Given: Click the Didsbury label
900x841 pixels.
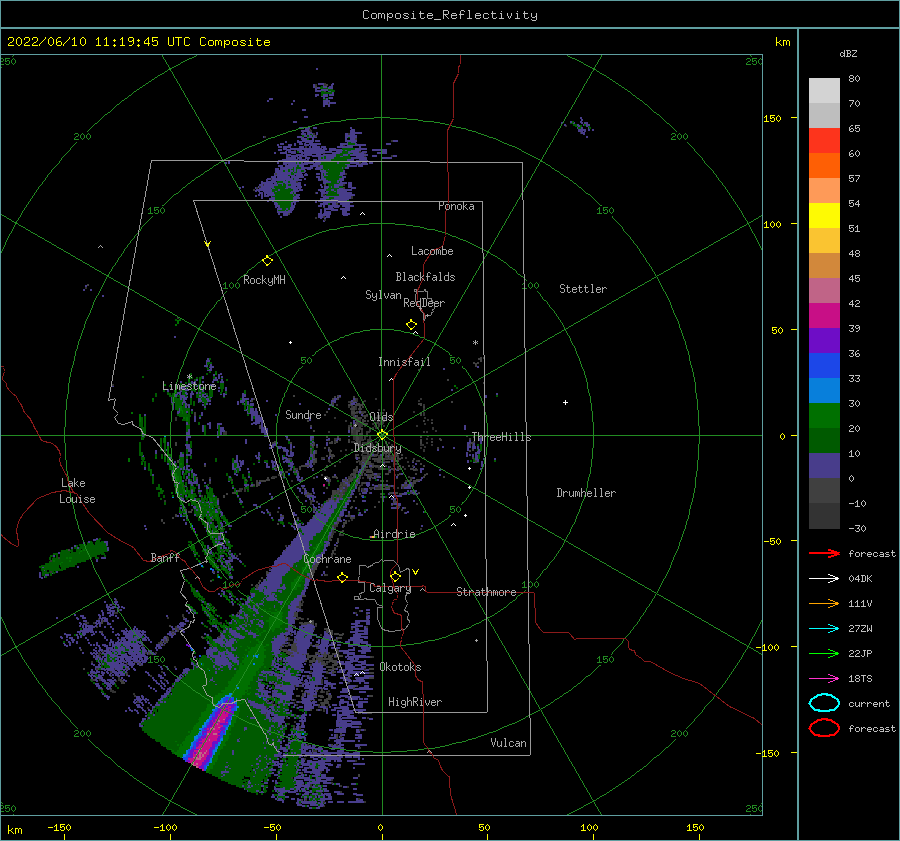Looking at the screenshot, I should point(377,448).
